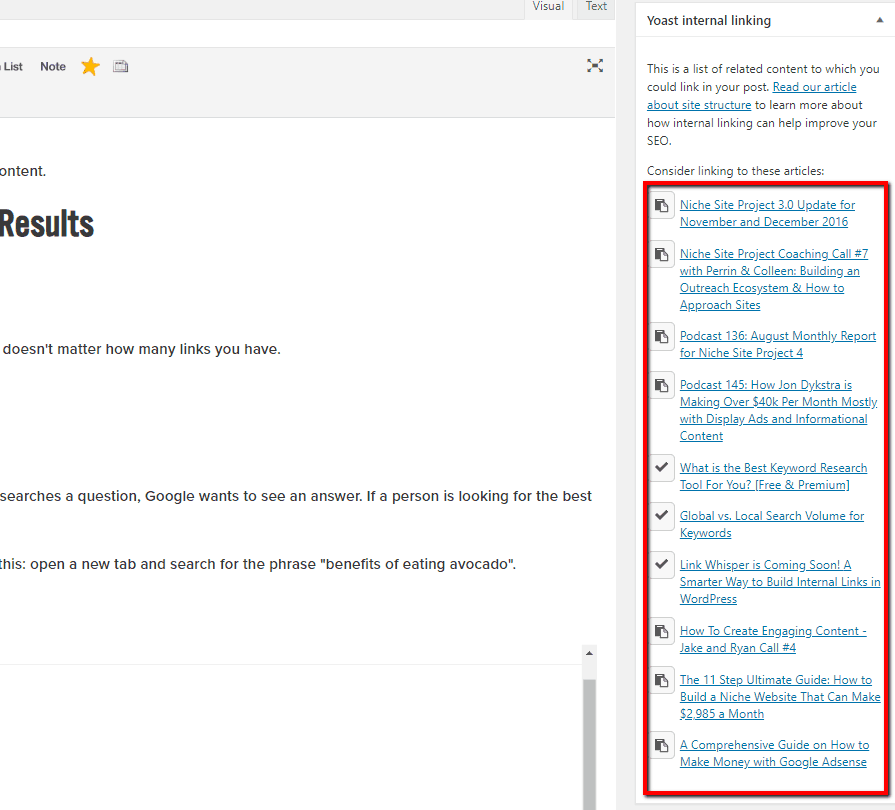This screenshot has width=895, height=810.
Task: Collapse the Yoast internal linking panel
Action: pyautogui.click(x=880, y=20)
